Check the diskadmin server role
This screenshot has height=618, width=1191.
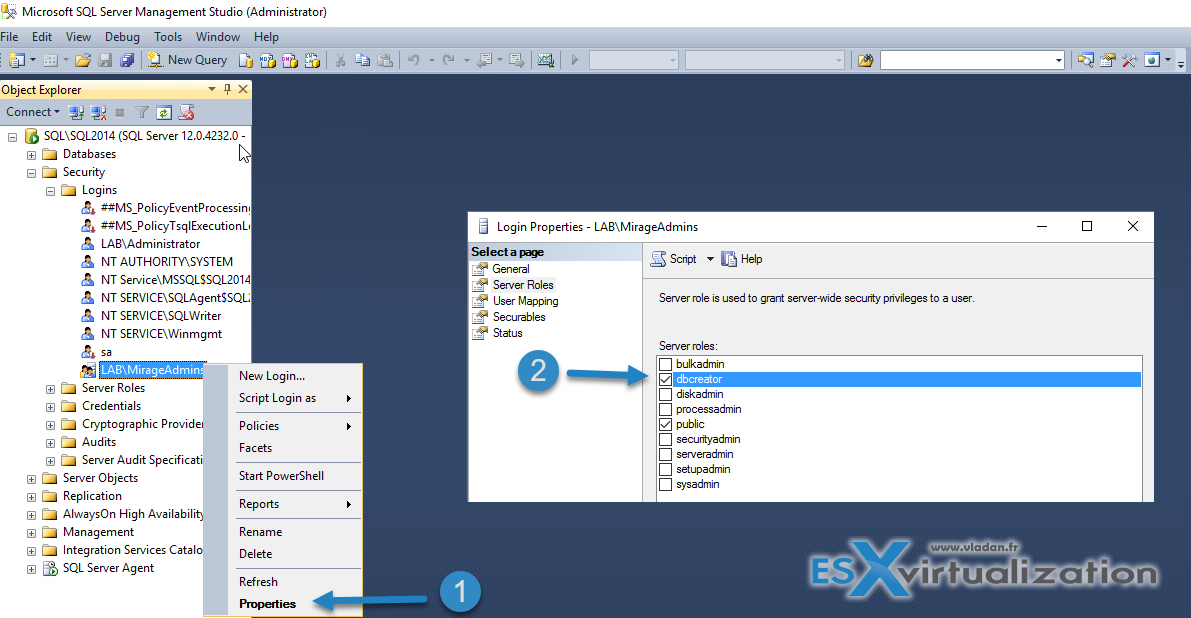click(x=665, y=394)
